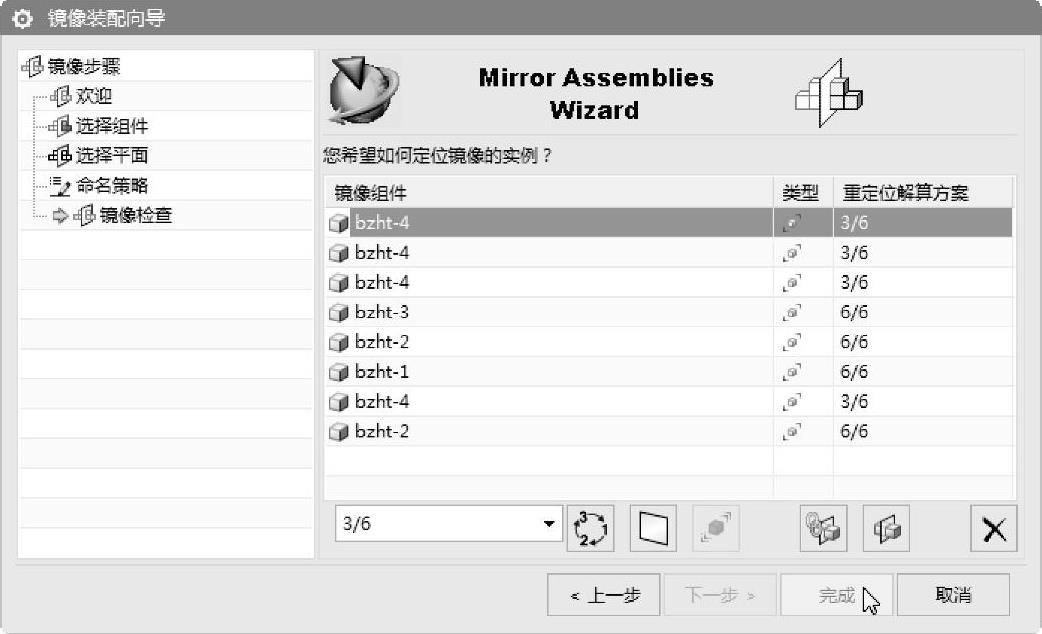Image resolution: width=1042 pixels, height=634 pixels.
Task: Click the cube icon left of X button
Action: 886,527
